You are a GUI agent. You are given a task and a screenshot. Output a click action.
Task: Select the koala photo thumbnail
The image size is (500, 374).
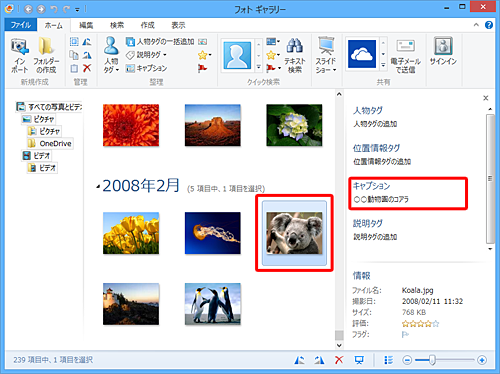[x=294, y=233]
